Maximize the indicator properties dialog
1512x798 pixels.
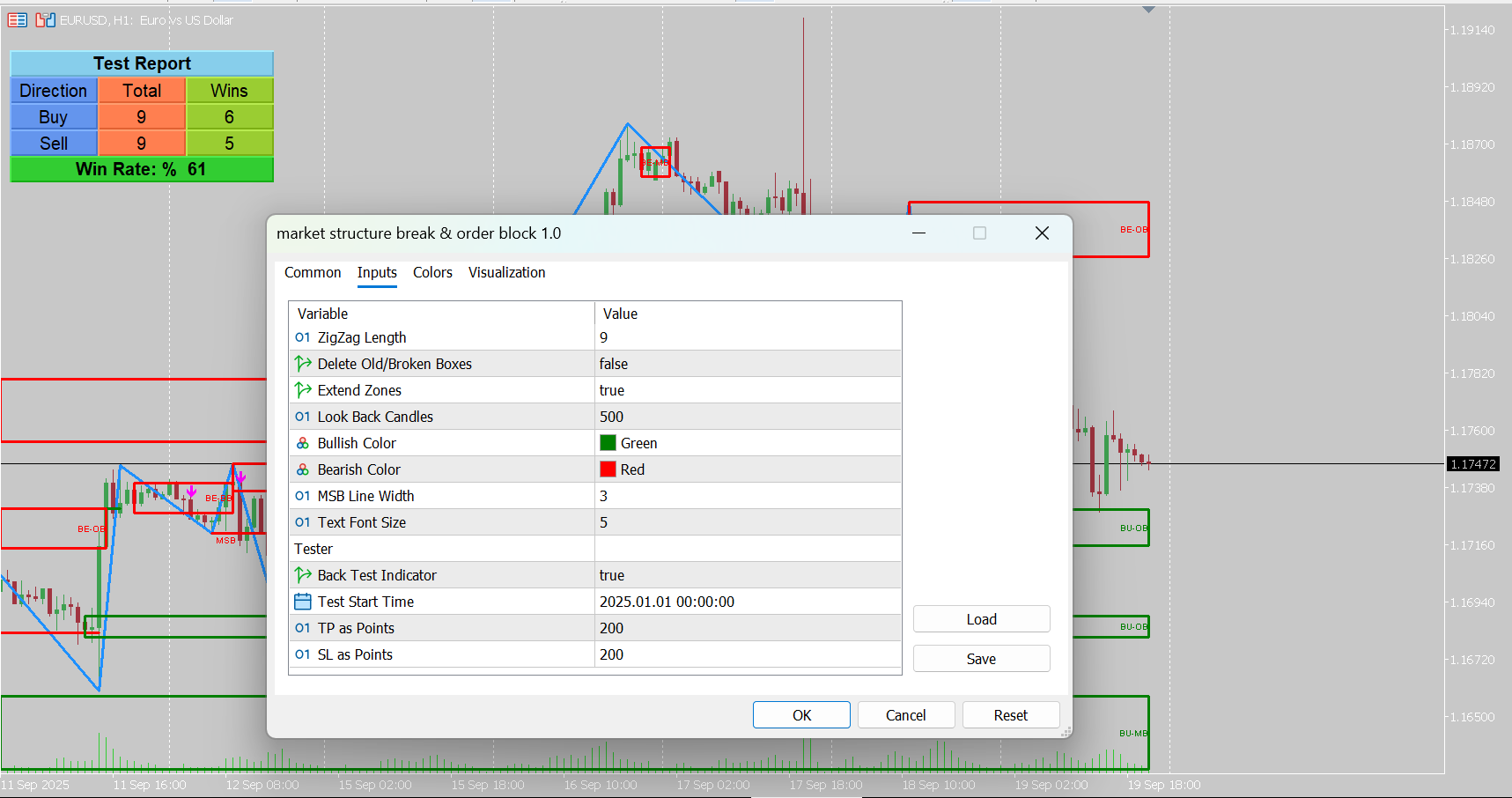(979, 233)
